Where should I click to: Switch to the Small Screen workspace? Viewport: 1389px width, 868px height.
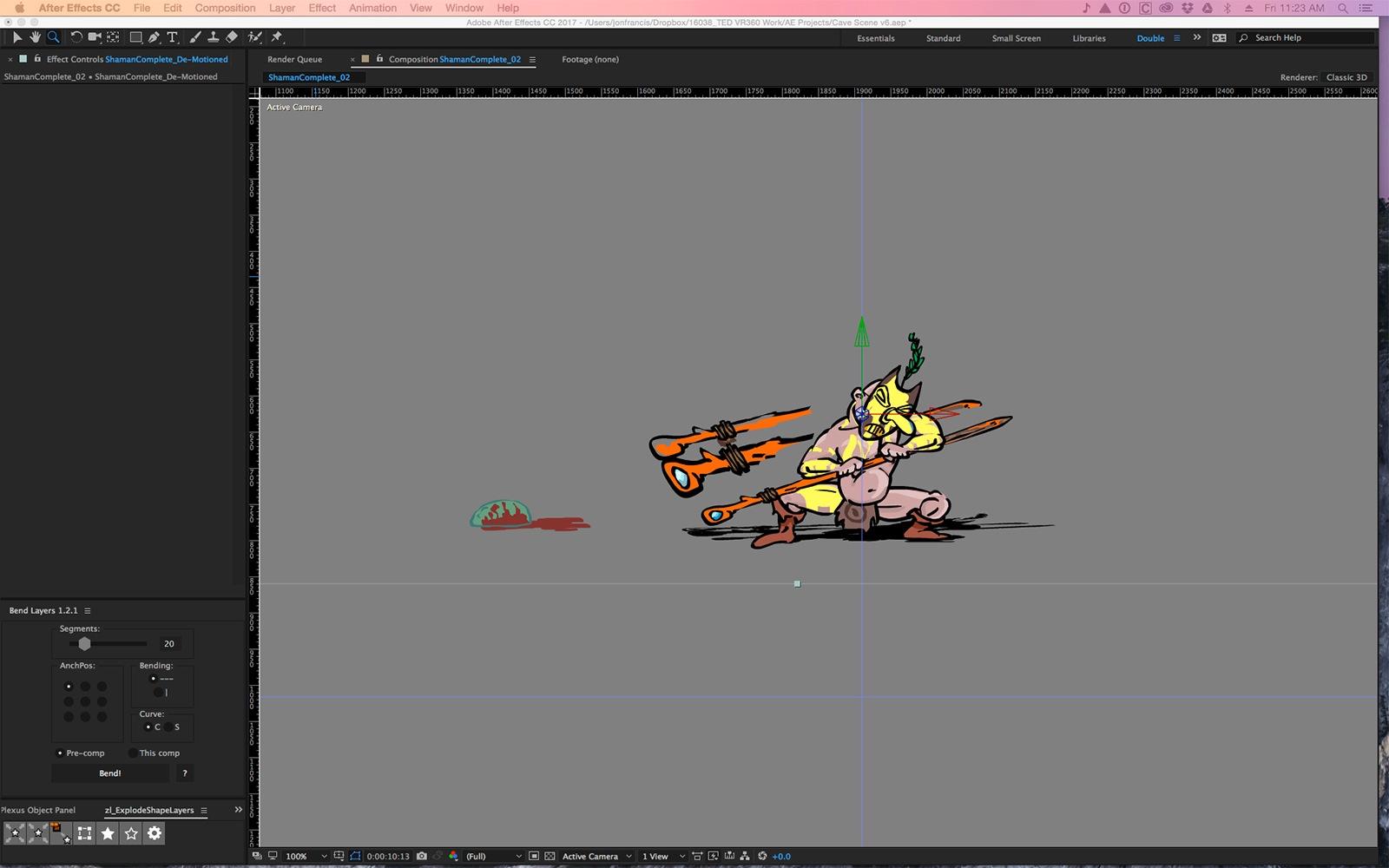click(x=1017, y=38)
